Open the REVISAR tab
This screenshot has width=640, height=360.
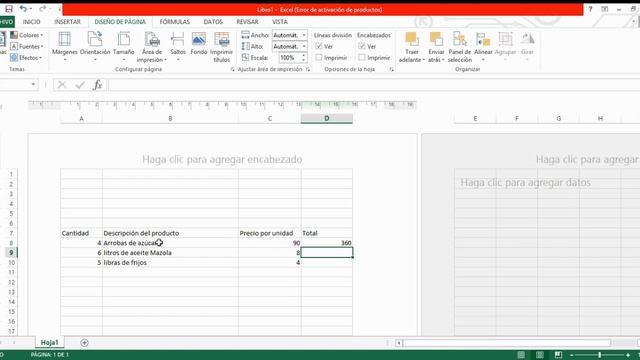[247, 22]
